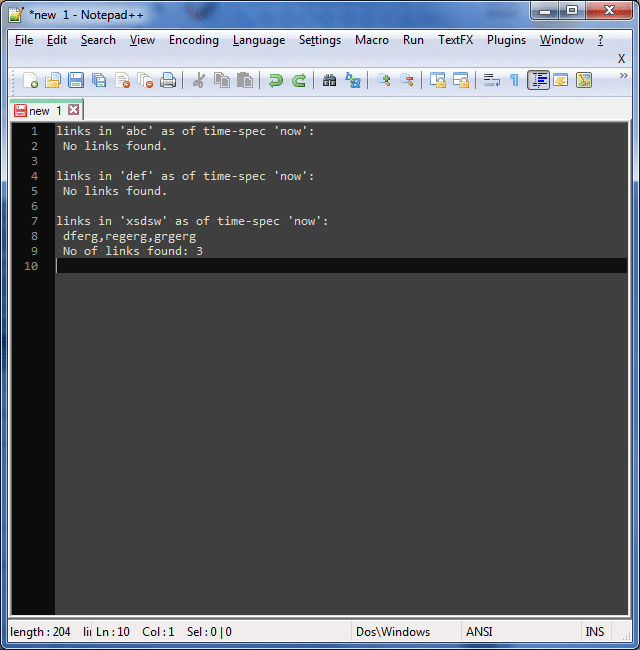
Task: Toggle synchronize vertical scrolling icon
Action: click(438, 80)
